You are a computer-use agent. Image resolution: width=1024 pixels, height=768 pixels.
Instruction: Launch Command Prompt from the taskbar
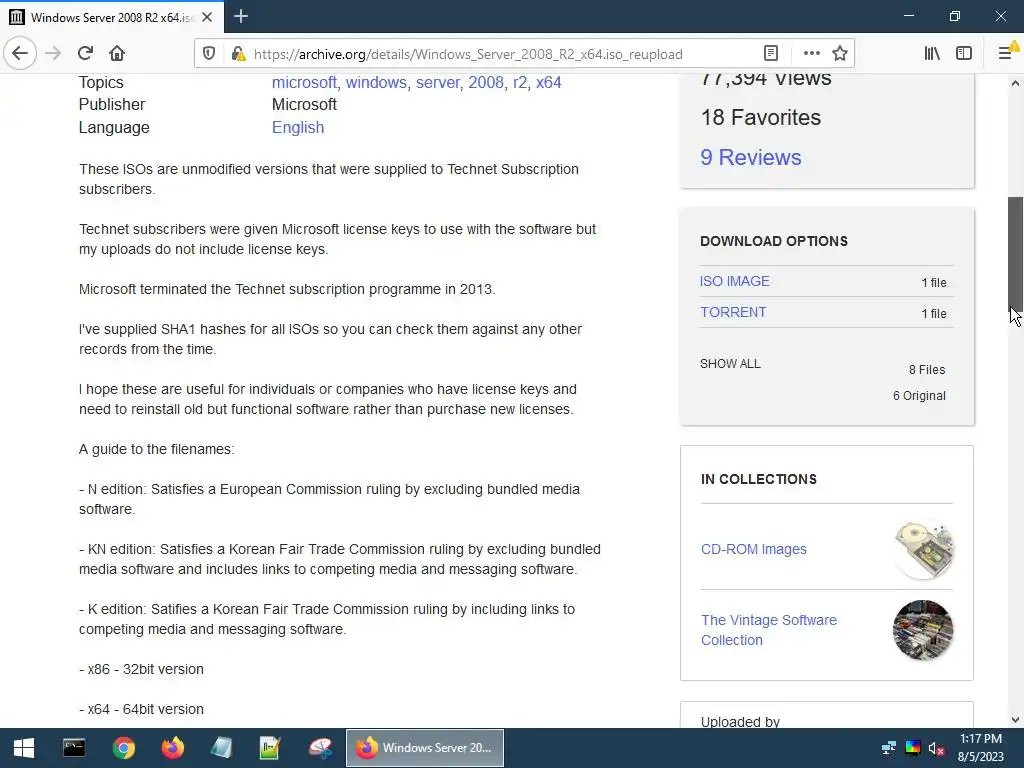click(x=74, y=748)
